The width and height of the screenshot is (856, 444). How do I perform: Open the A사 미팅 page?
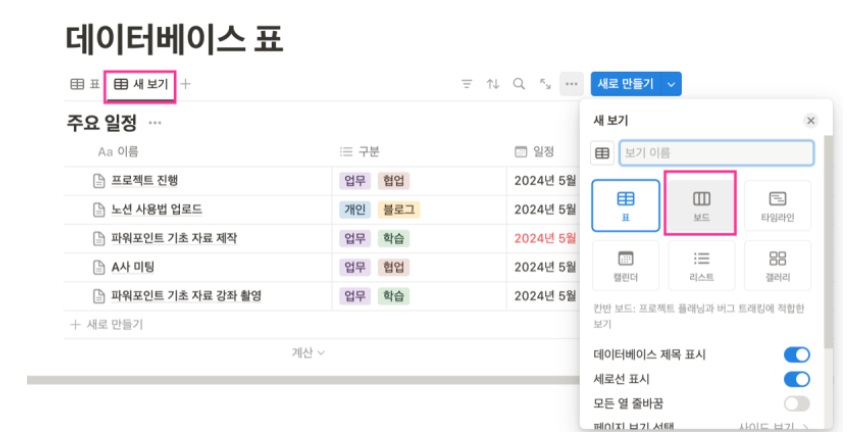pos(133,267)
